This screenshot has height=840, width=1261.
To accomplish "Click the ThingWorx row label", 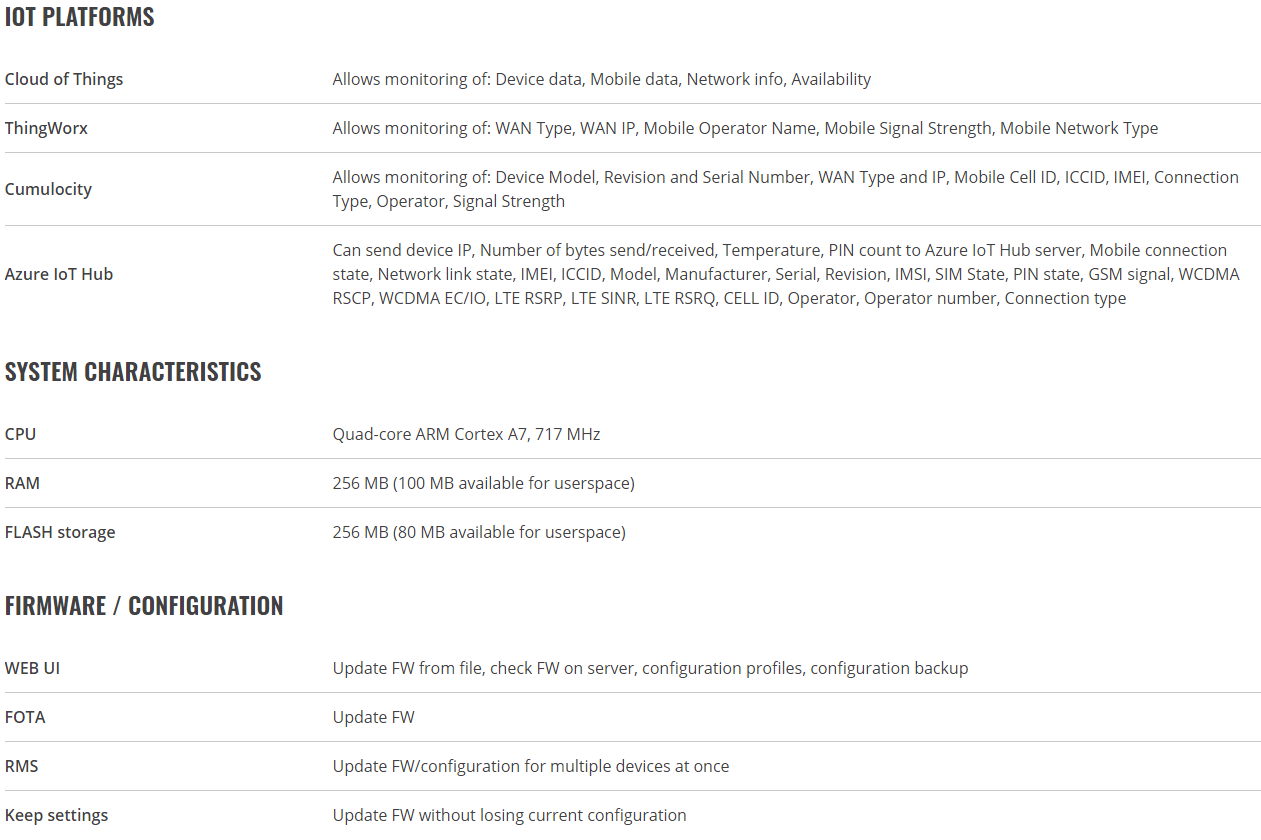I will (46, 128).
